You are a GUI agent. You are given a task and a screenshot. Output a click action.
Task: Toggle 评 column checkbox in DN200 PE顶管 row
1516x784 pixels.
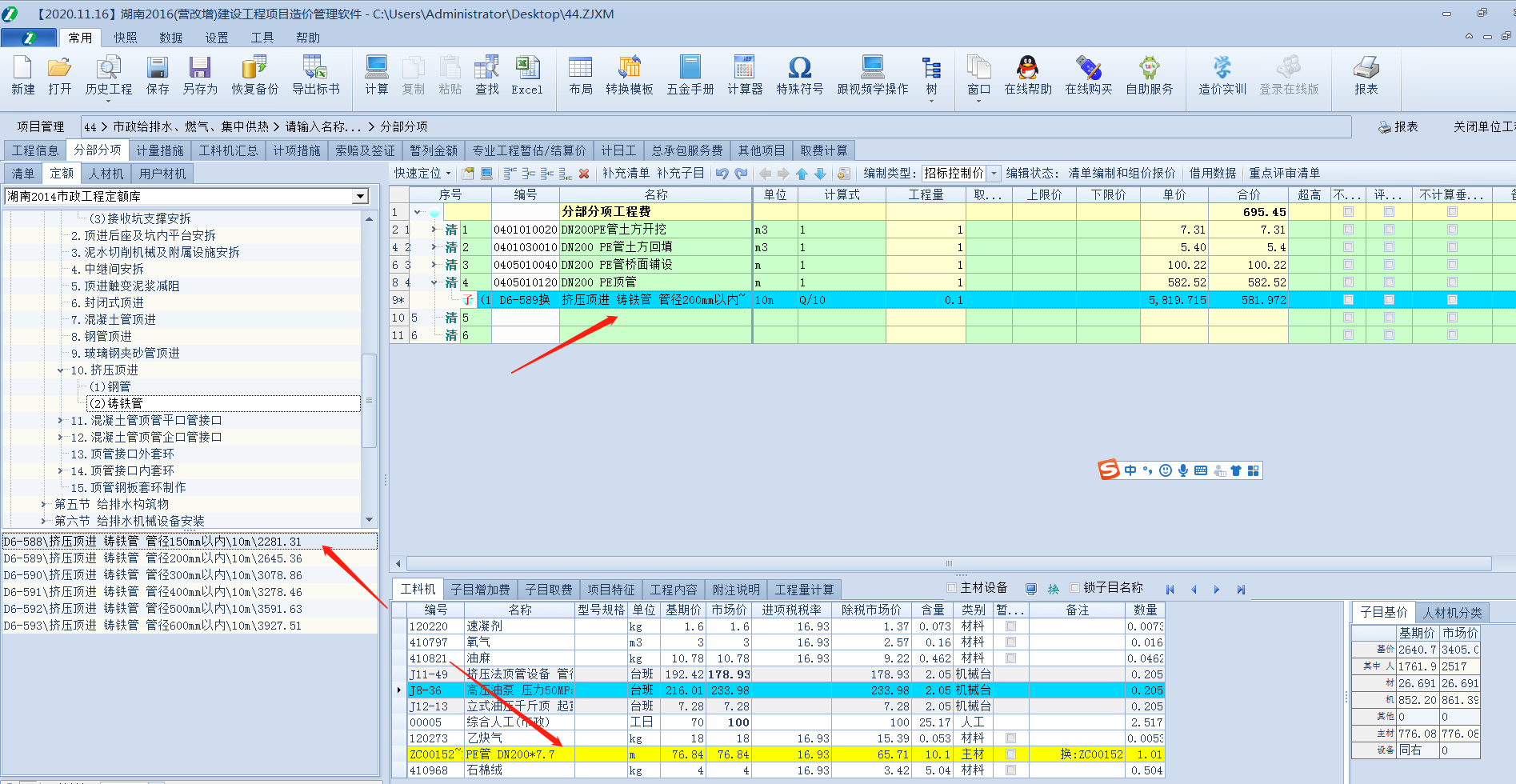point(1389,282)
